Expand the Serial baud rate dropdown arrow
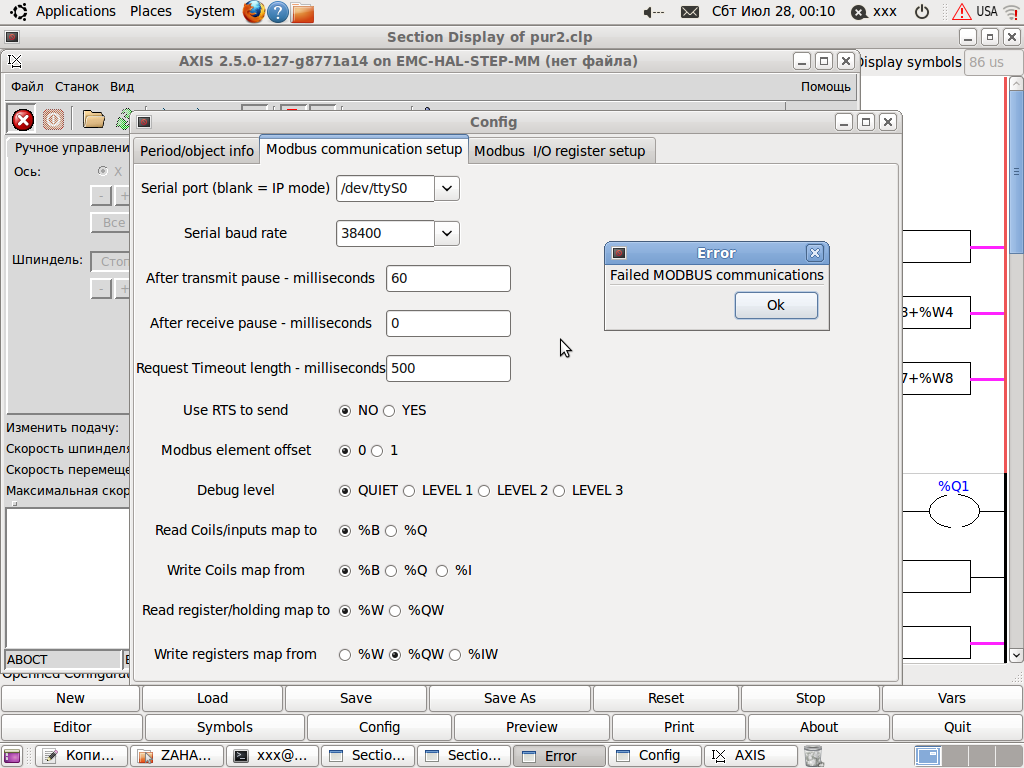1024x768 pixels. click(x=447, y=233)
